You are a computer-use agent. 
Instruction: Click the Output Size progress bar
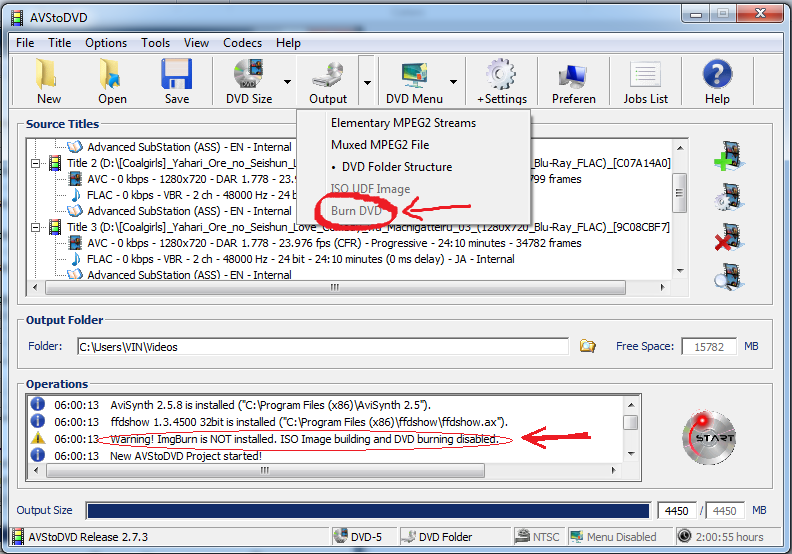[368, 511]
